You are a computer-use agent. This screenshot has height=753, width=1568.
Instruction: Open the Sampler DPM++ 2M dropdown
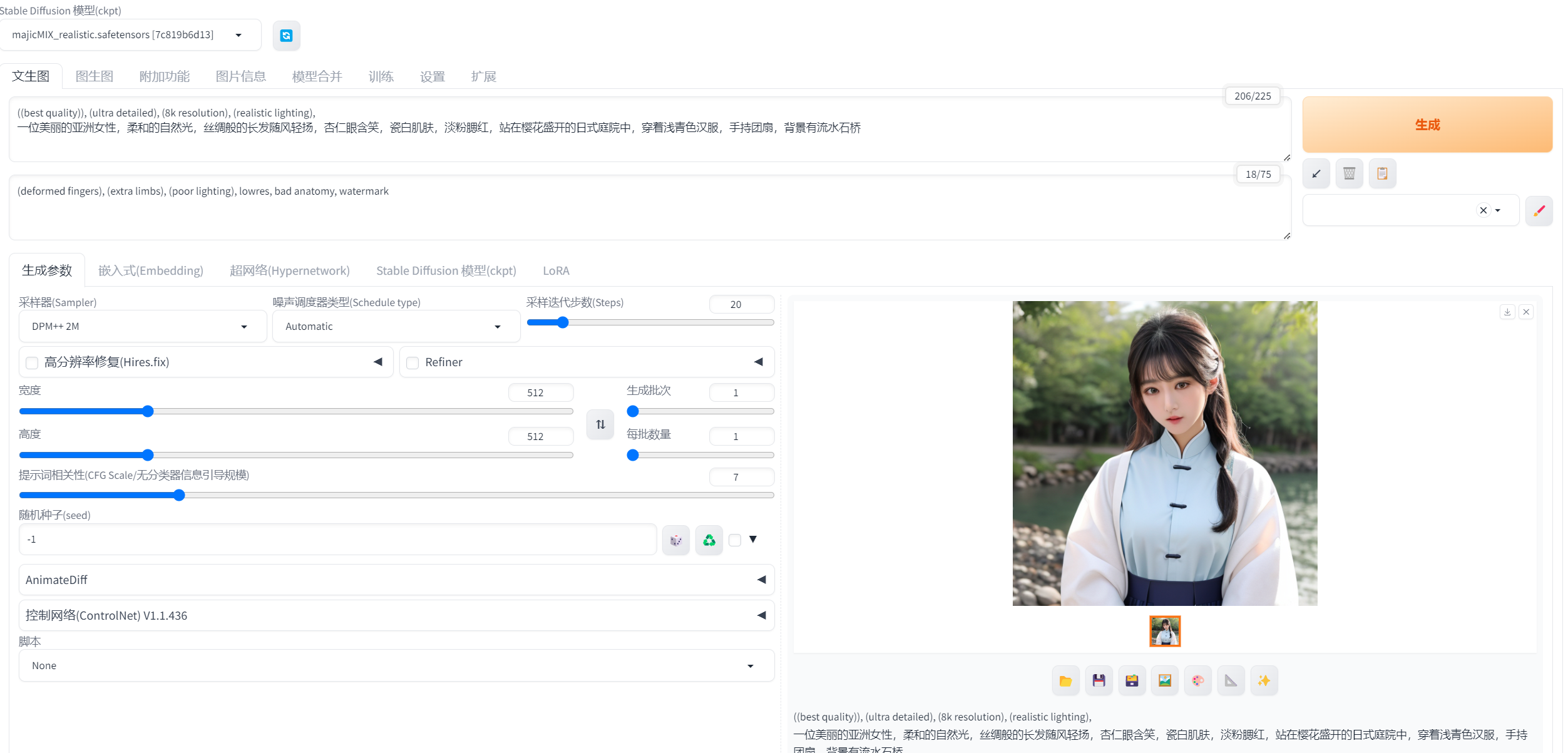[x=143, y=327]
